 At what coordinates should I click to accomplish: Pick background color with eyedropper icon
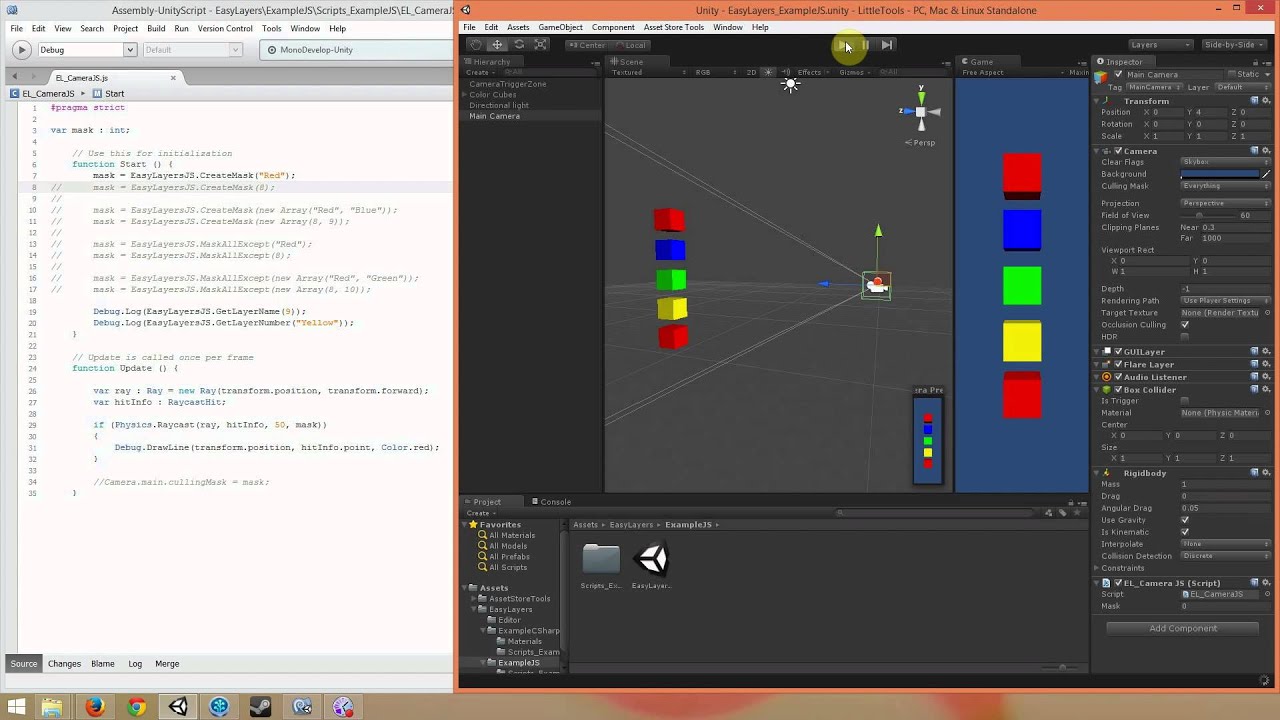tap(1266, 174)
